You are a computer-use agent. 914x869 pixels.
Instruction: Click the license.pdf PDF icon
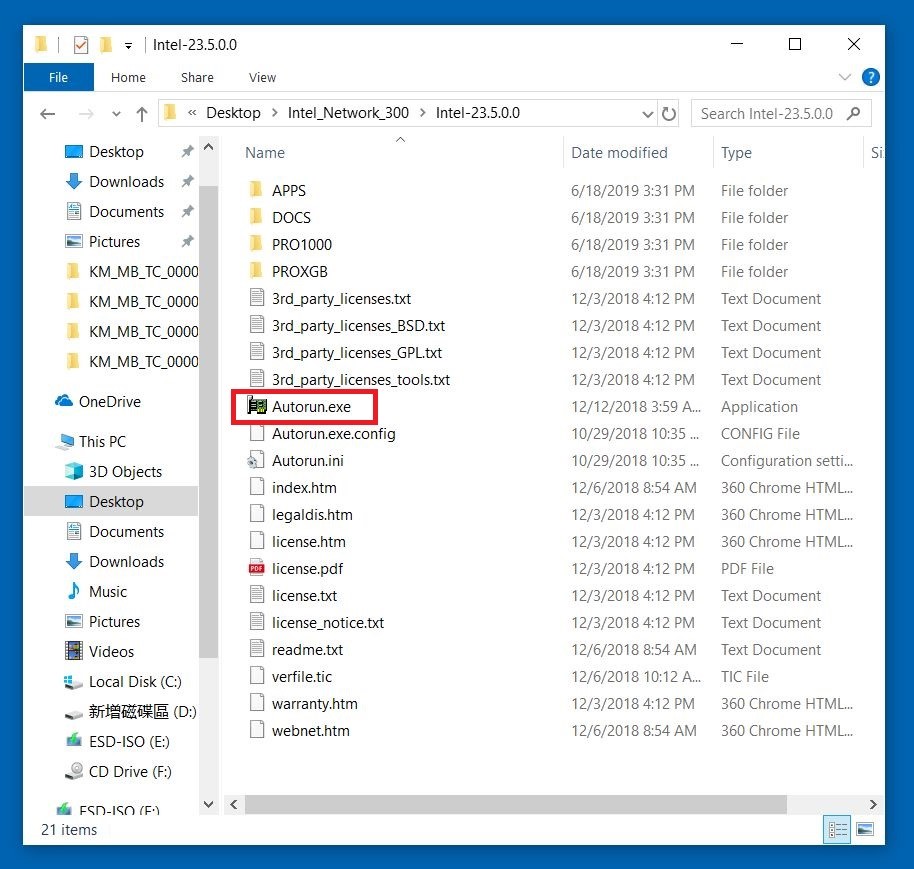click(x=257, y=569)
